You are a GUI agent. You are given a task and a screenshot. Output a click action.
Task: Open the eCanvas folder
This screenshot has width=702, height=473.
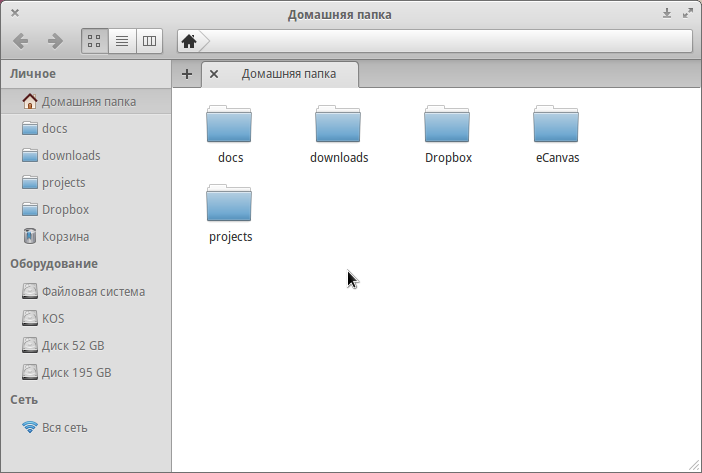pos(556,125)
